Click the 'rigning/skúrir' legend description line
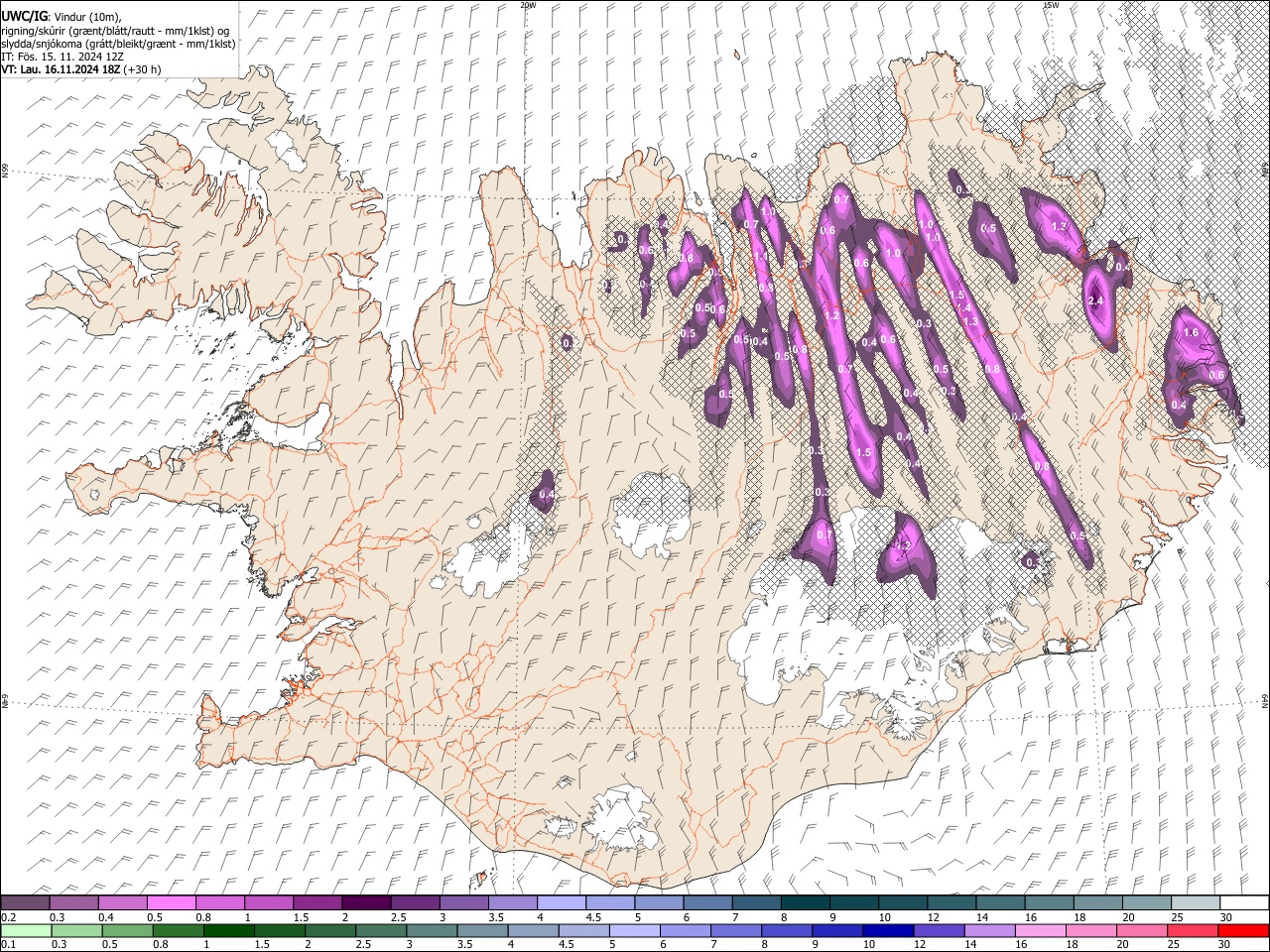 [x=115, y=31]
